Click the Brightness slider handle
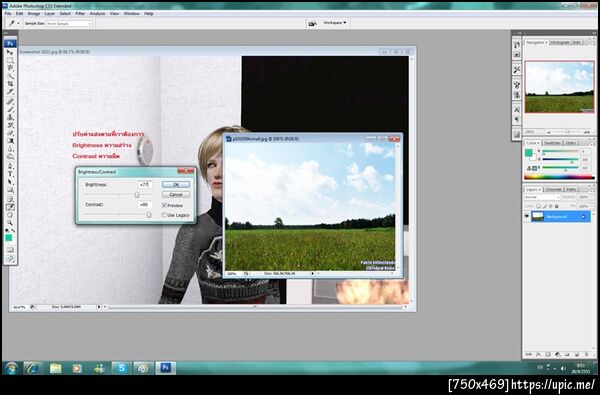The width and height of the screenshot is (600, 395). 137,195
